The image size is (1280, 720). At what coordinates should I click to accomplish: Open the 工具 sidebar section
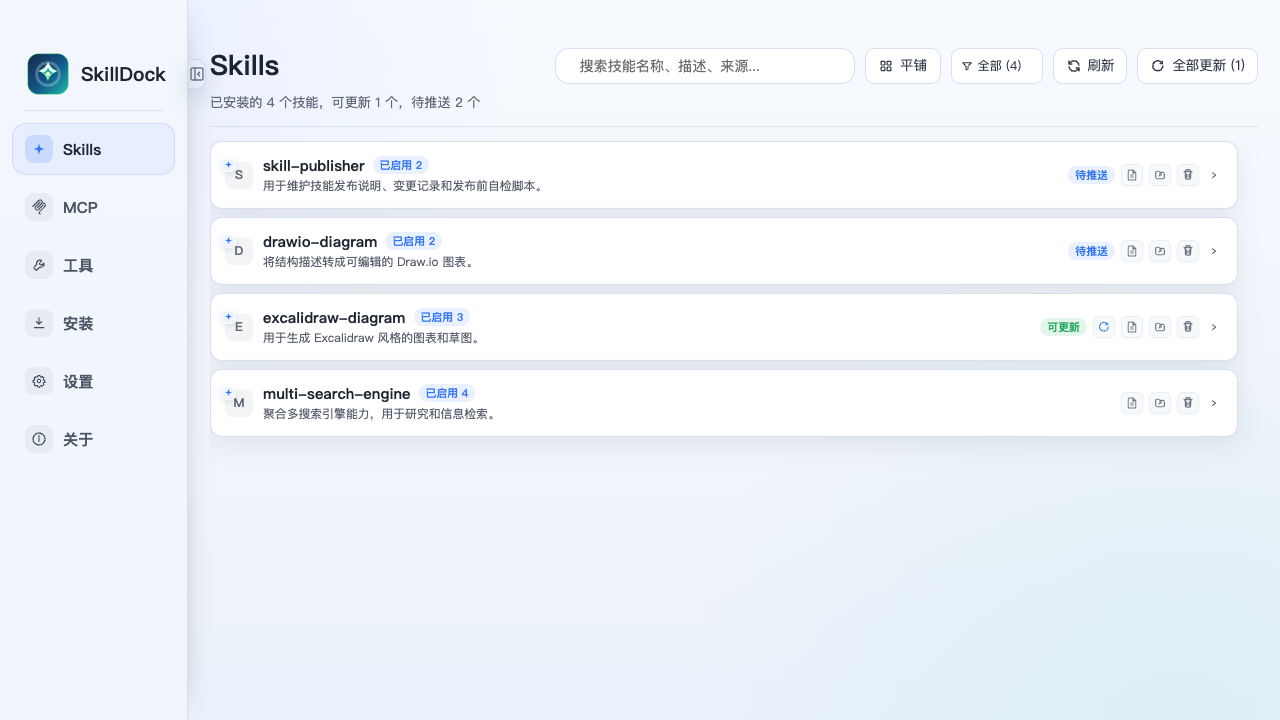click(93, 265)
